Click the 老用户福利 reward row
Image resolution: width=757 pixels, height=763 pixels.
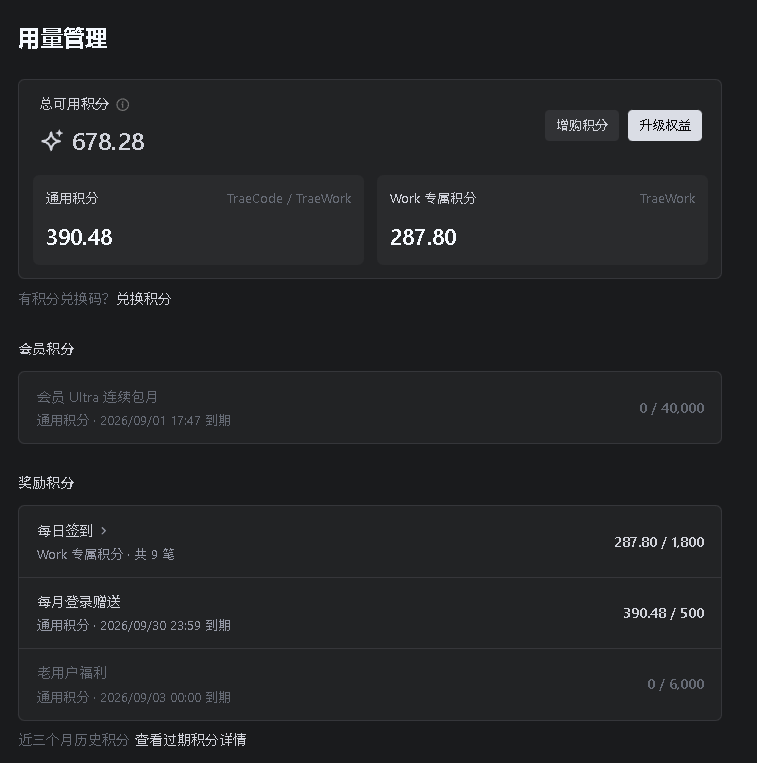pyautogui.click(x=370, y=684)
